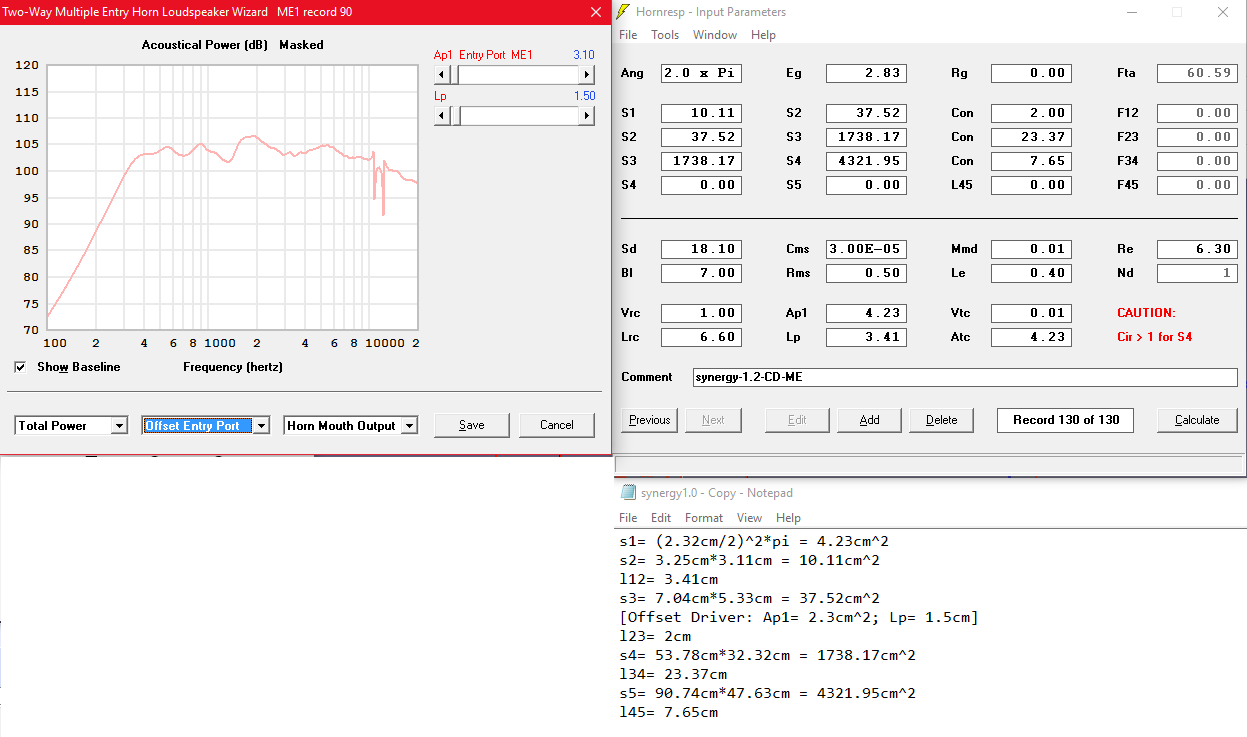The image size is (1247, 737).
Task: Click Notepad line 'l34= 23.37cm'
Action: (x=673, y=674)
